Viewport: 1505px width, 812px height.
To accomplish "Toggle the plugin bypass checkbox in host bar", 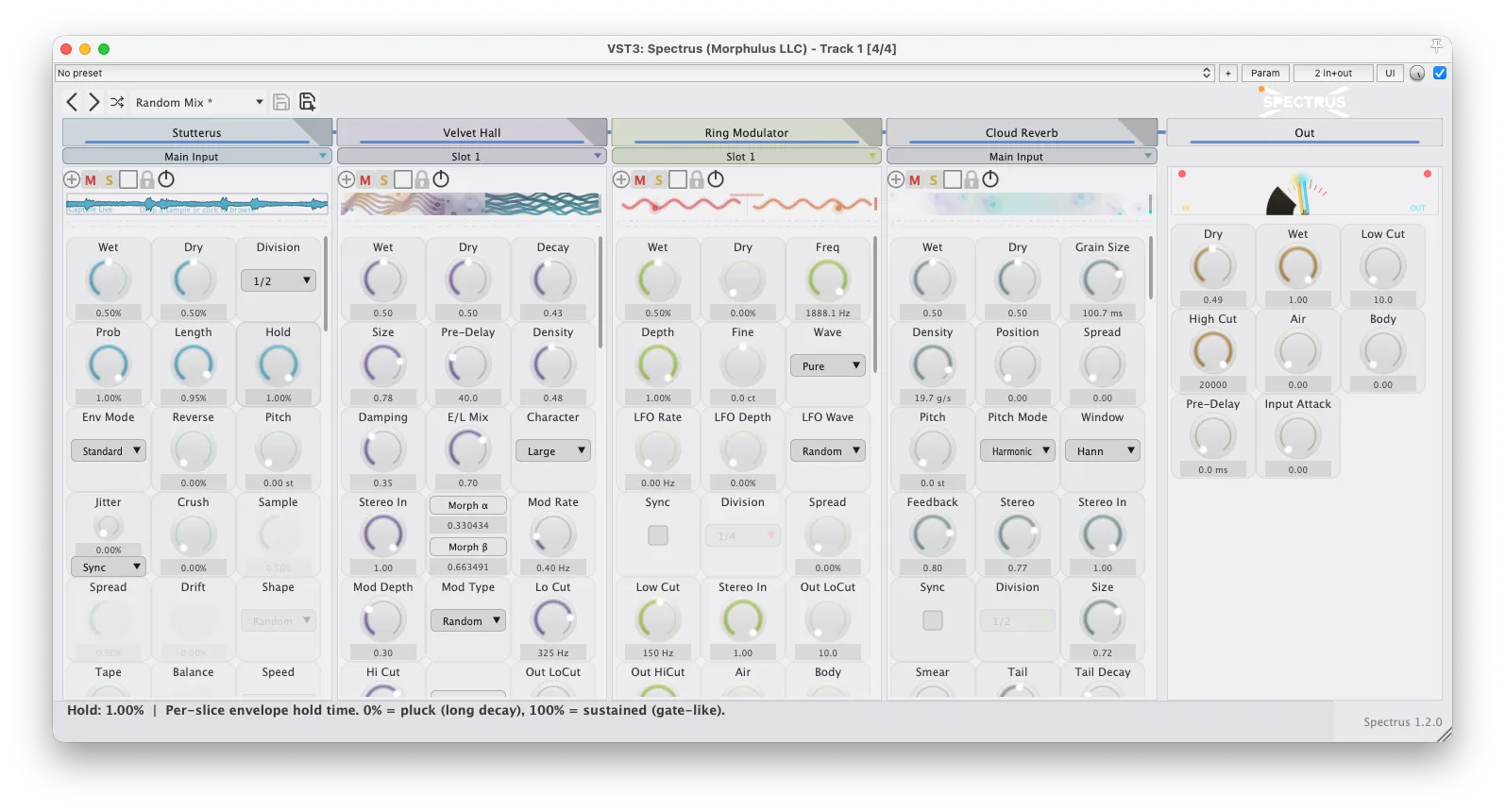I will [1440, 73].
